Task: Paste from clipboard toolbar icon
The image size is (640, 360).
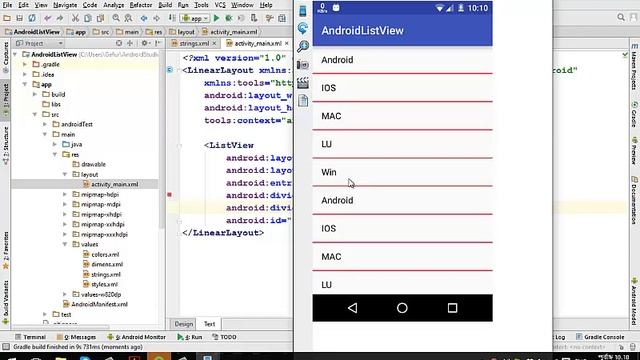Action: point(100,18)
